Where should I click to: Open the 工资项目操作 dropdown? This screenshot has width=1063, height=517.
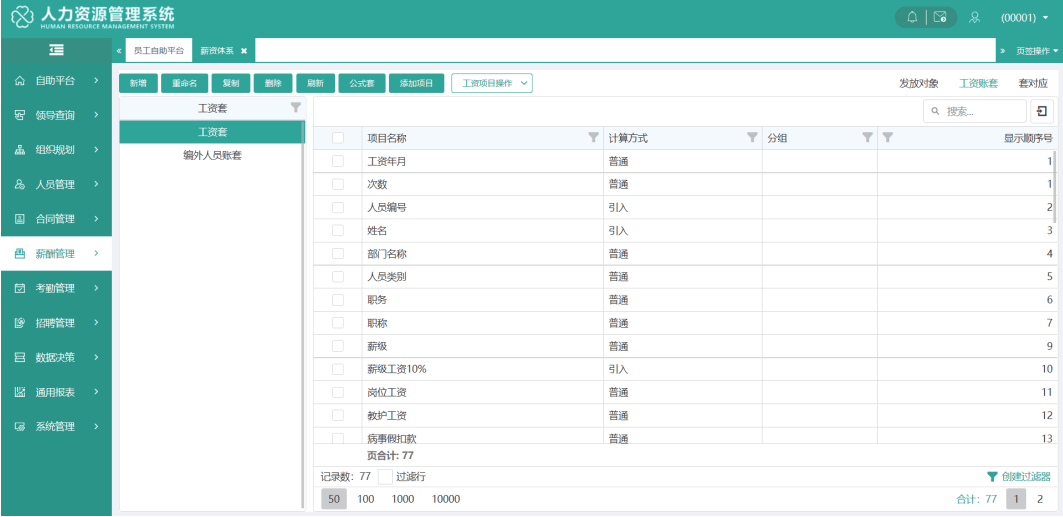click(x=492, y=83)
